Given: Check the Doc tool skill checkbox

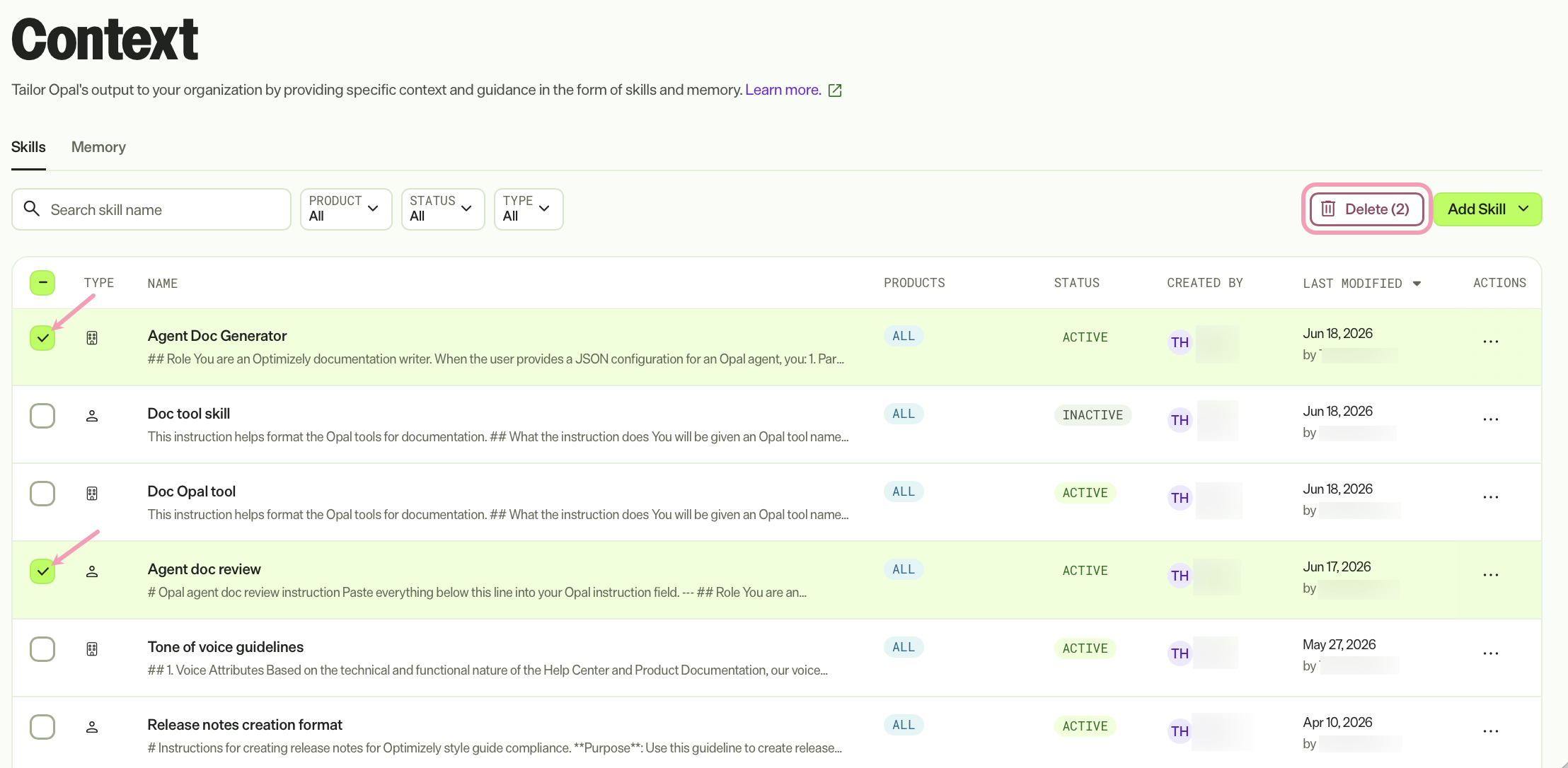Looking at the screenshot, I should (42, 416).
